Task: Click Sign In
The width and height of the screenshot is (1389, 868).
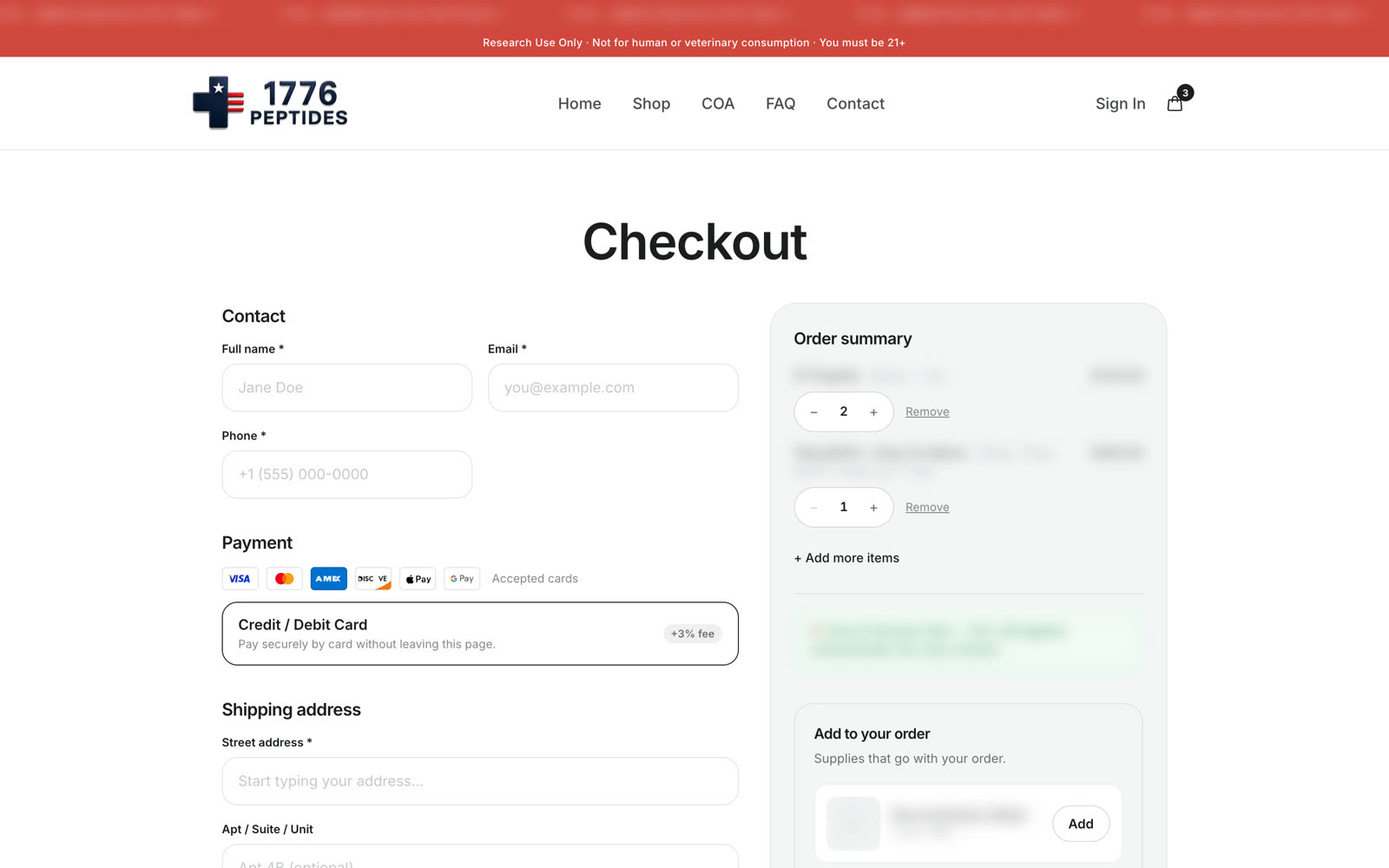Action: pyautogui.click(x=1120, y=103)
